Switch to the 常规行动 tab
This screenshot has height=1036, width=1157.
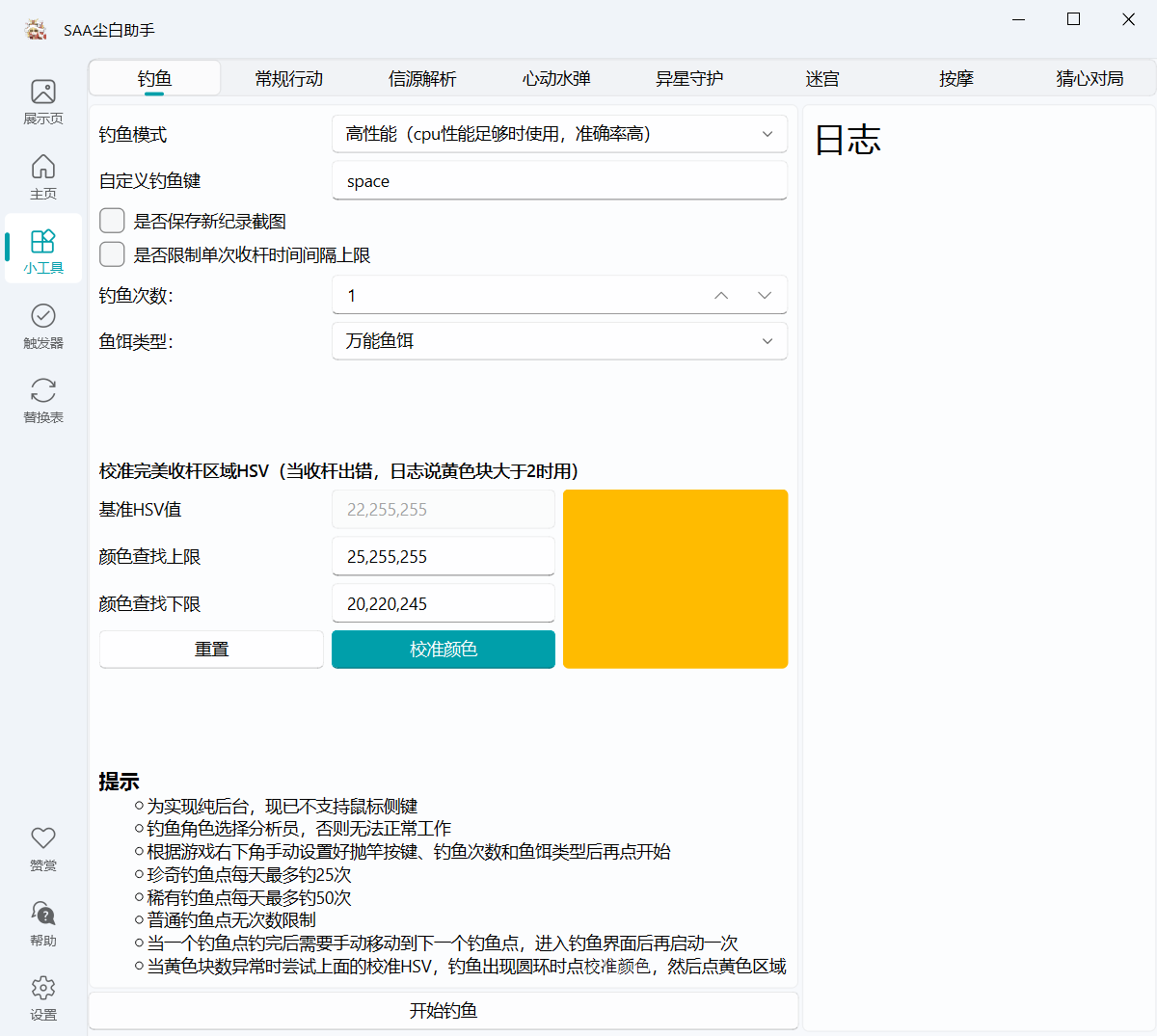point(288,78)
